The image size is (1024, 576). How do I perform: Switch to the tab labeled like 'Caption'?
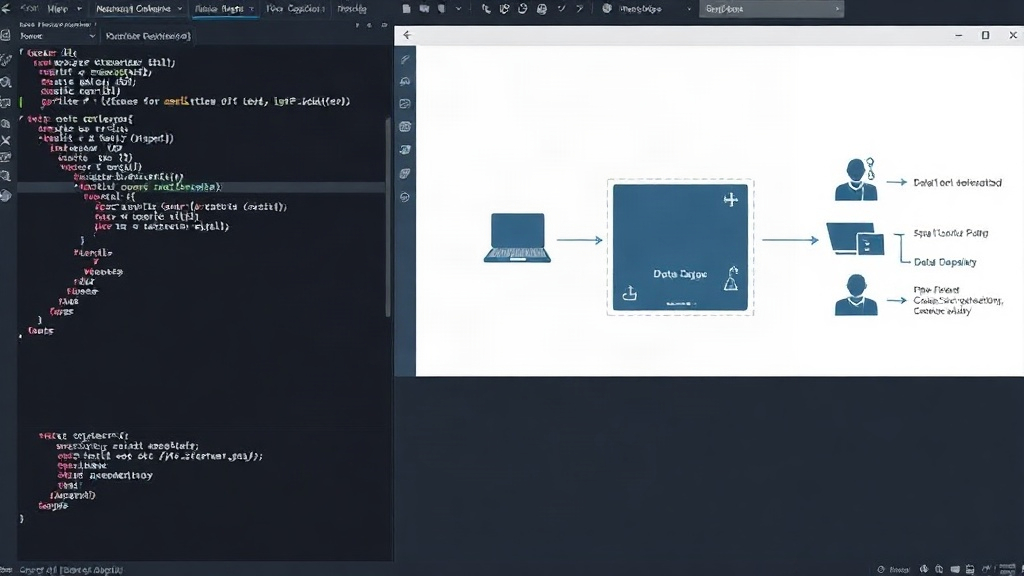tap(295, 8)
